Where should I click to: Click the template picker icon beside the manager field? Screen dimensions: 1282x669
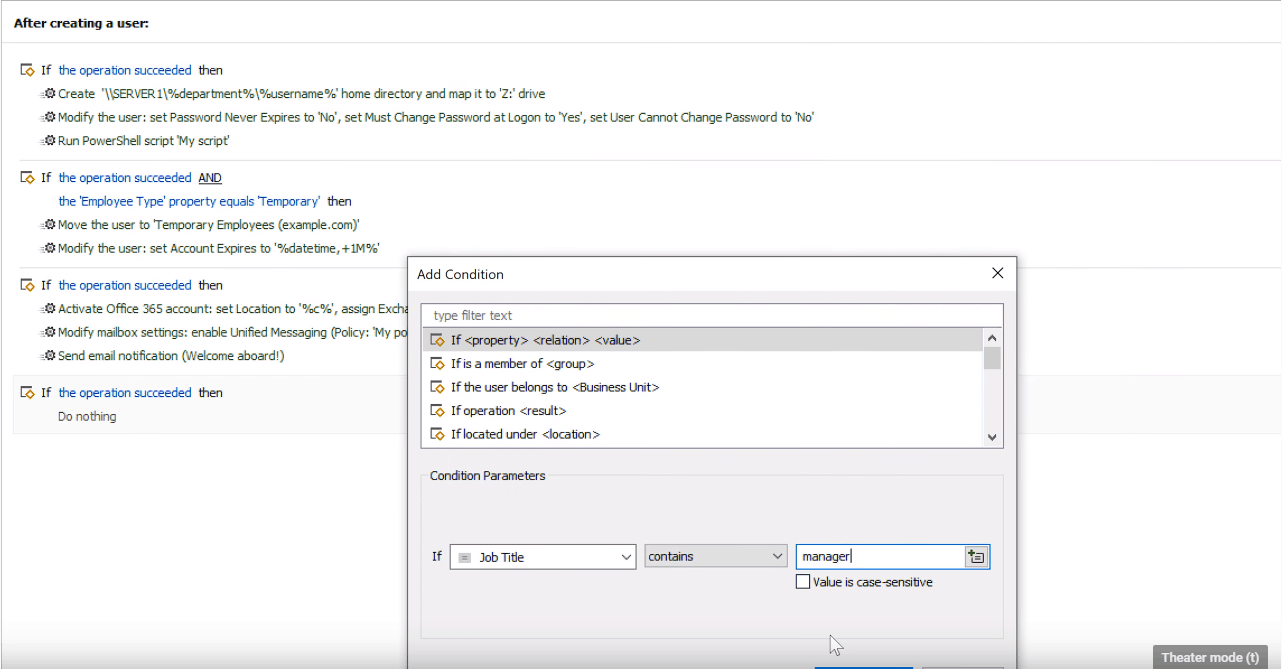[977, 557]
